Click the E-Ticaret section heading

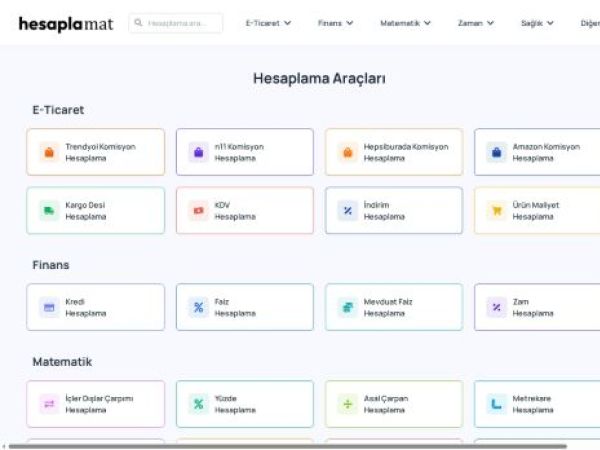coord(58,110)
